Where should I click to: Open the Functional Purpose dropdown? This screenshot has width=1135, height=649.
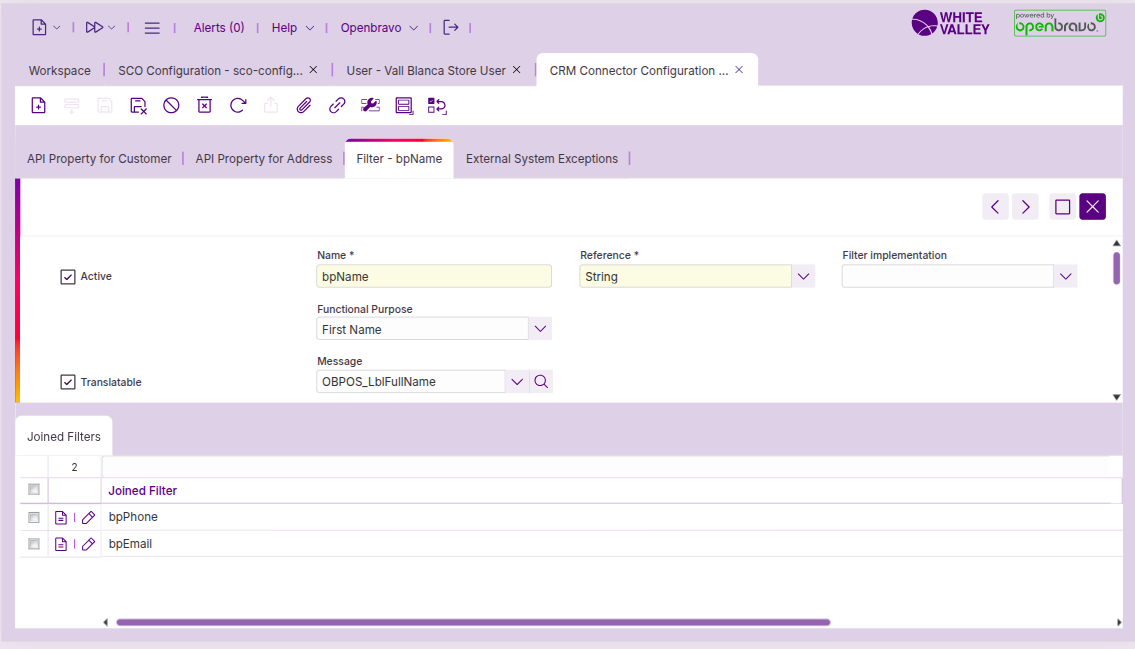pyautogui.click(x=540, y=329)
